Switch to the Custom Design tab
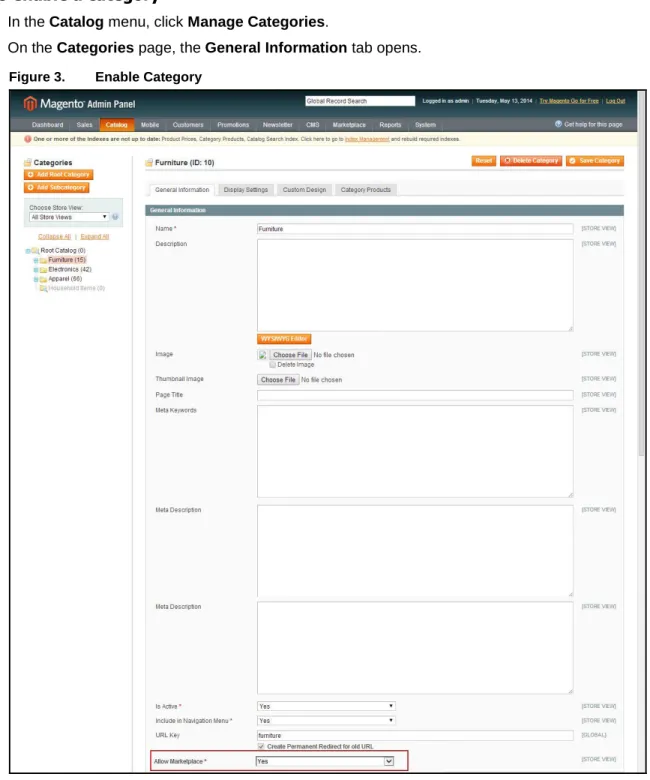650x780 pixels. pyautogui.click(x=304, y=190)
